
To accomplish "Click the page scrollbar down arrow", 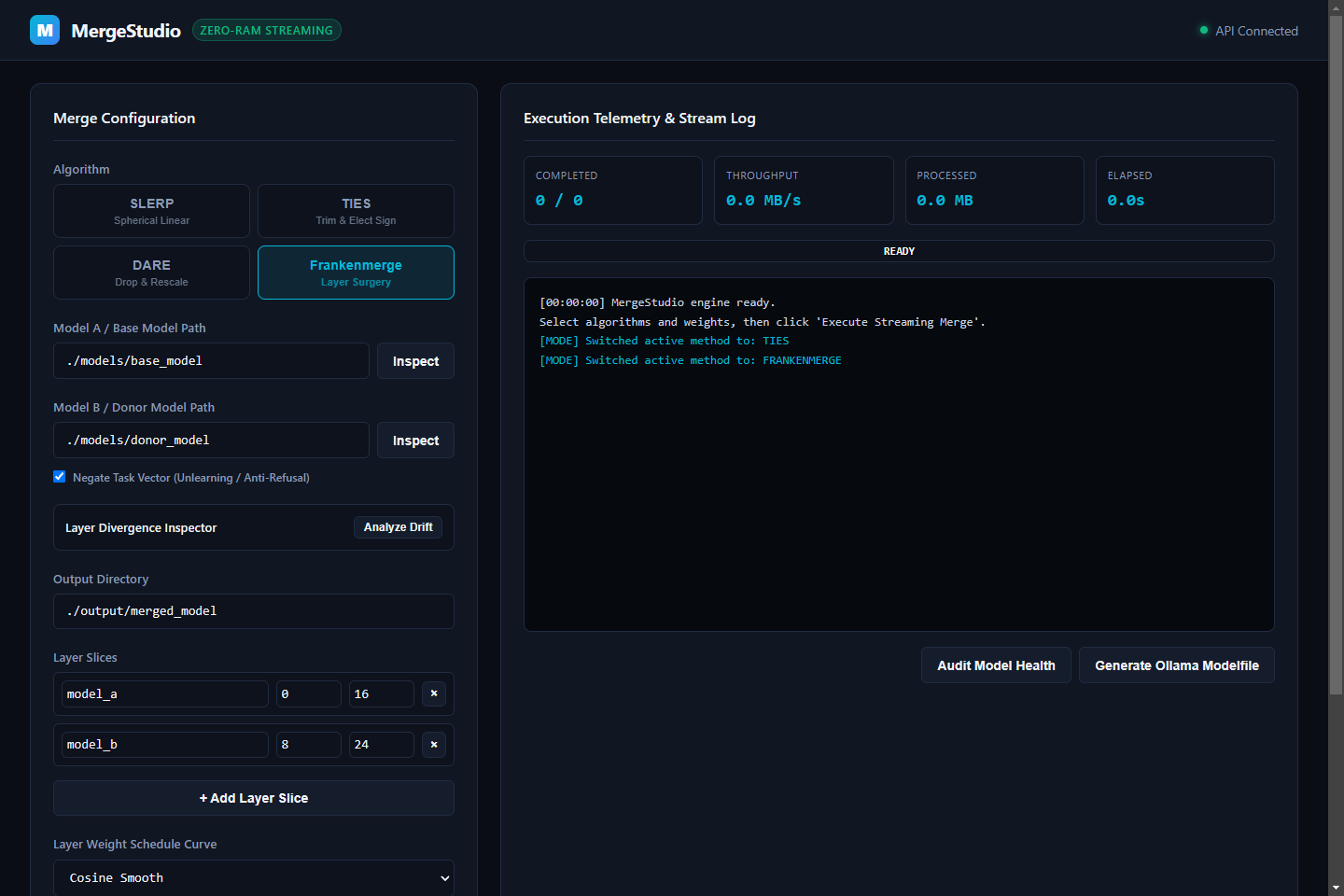I will pos(1337,888).
